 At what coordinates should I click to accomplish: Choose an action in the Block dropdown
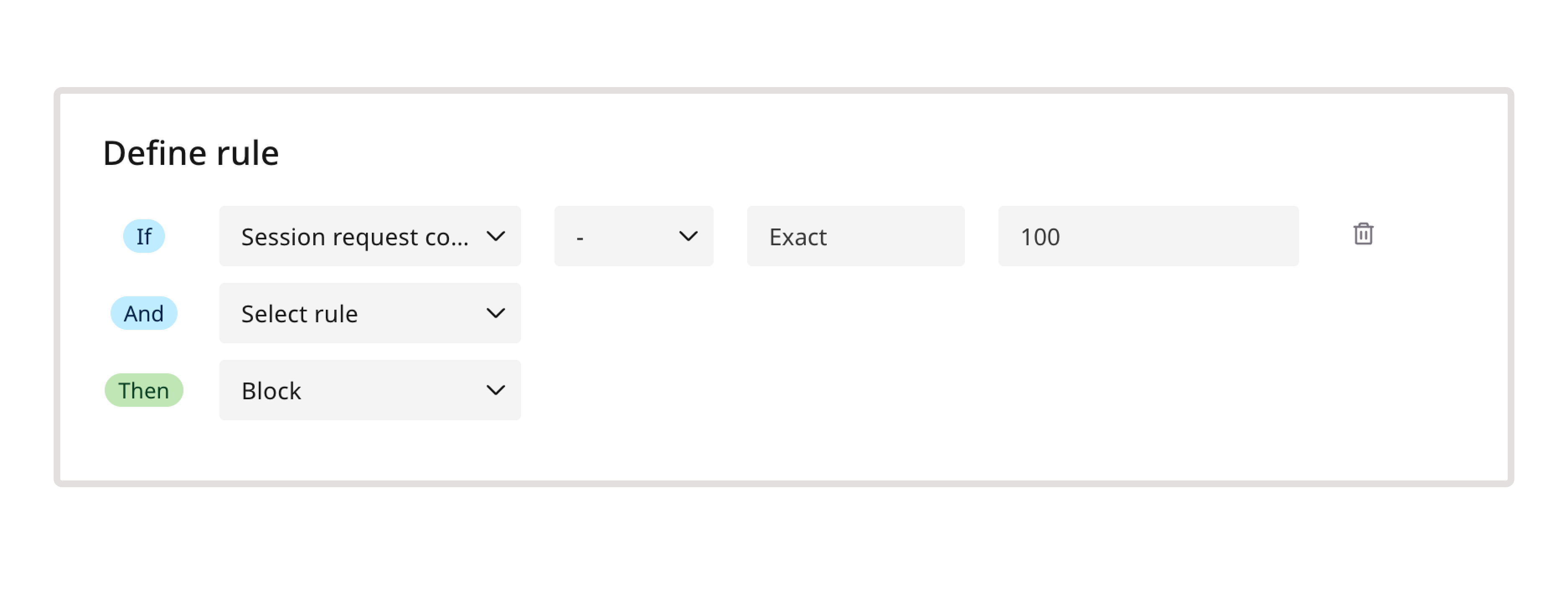pyautogui.click(x=369, y=390)
